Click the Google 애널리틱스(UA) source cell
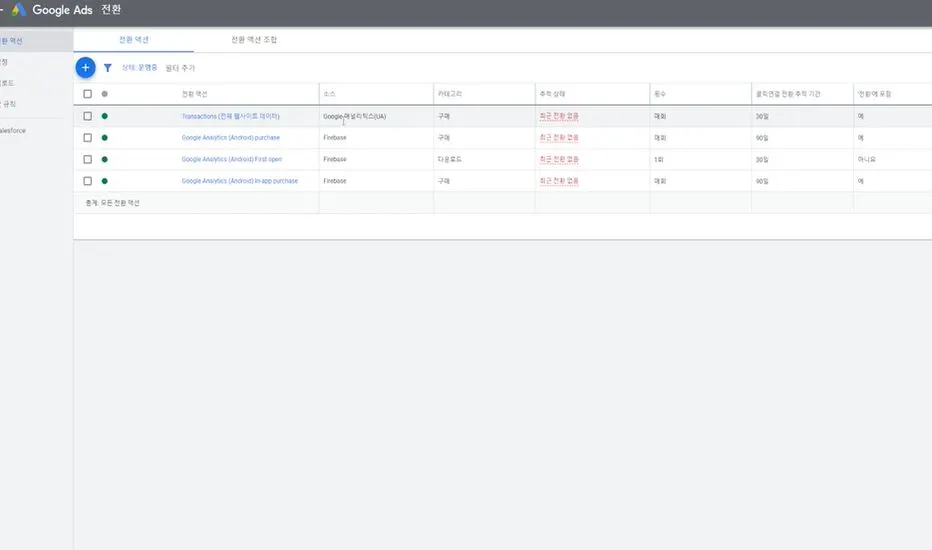 click(x=354, y=117)
